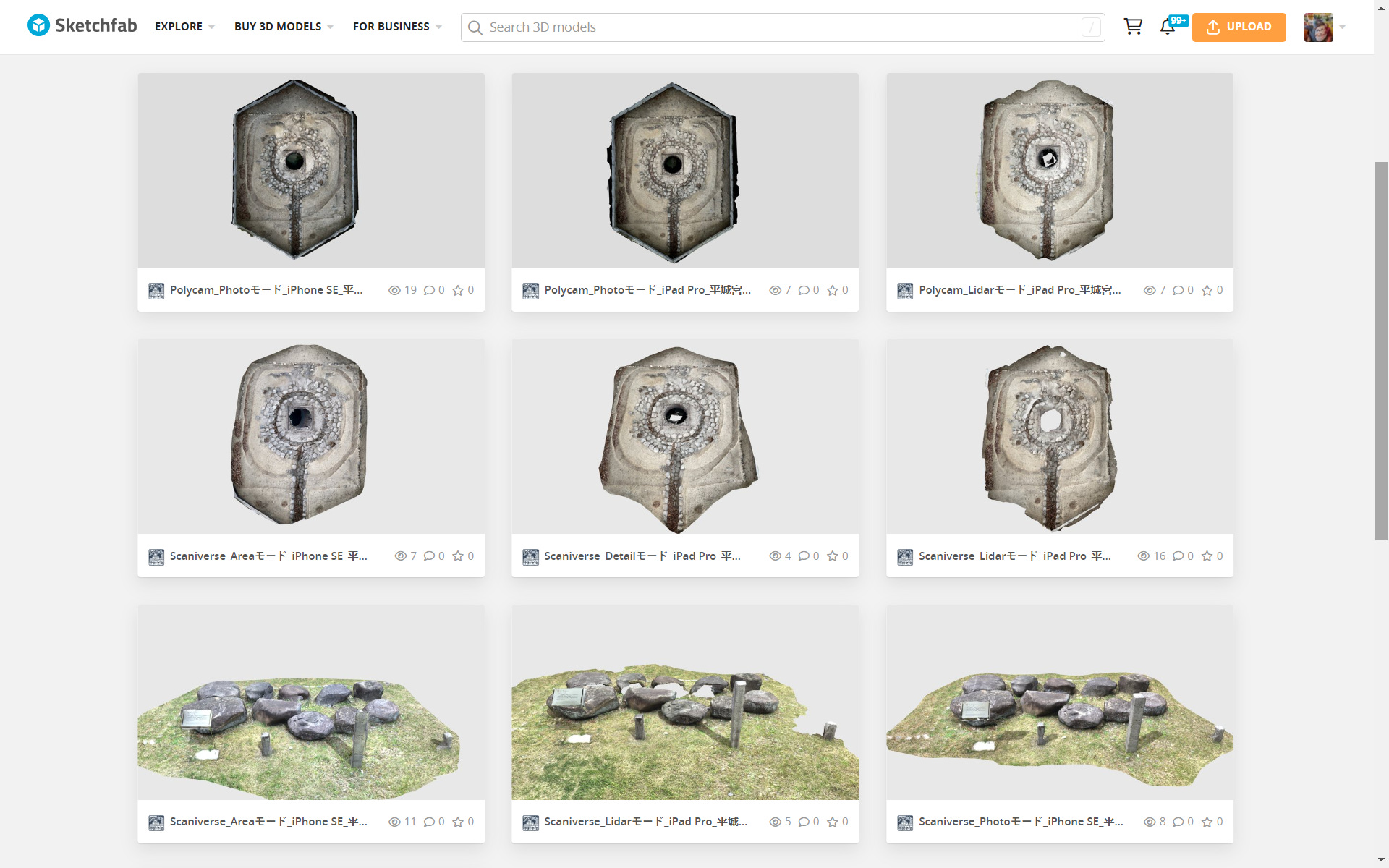The height and width of the screenshot is (868, 1389).
Task: Open comments on Scaniverse_Lidar model with 16 views
Action: pyautogui.click(x=1178, y=556)
